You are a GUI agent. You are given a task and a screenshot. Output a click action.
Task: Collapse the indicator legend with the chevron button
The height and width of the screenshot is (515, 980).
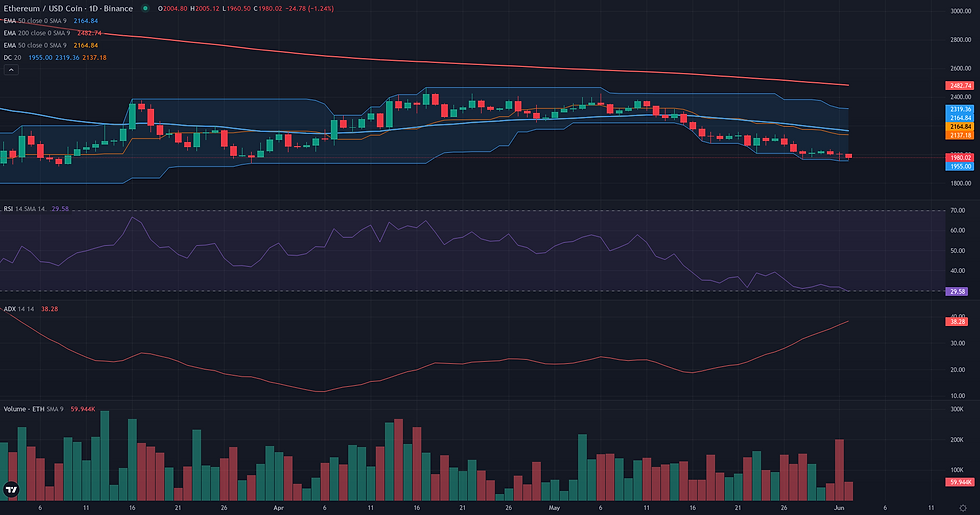point(11,70)
